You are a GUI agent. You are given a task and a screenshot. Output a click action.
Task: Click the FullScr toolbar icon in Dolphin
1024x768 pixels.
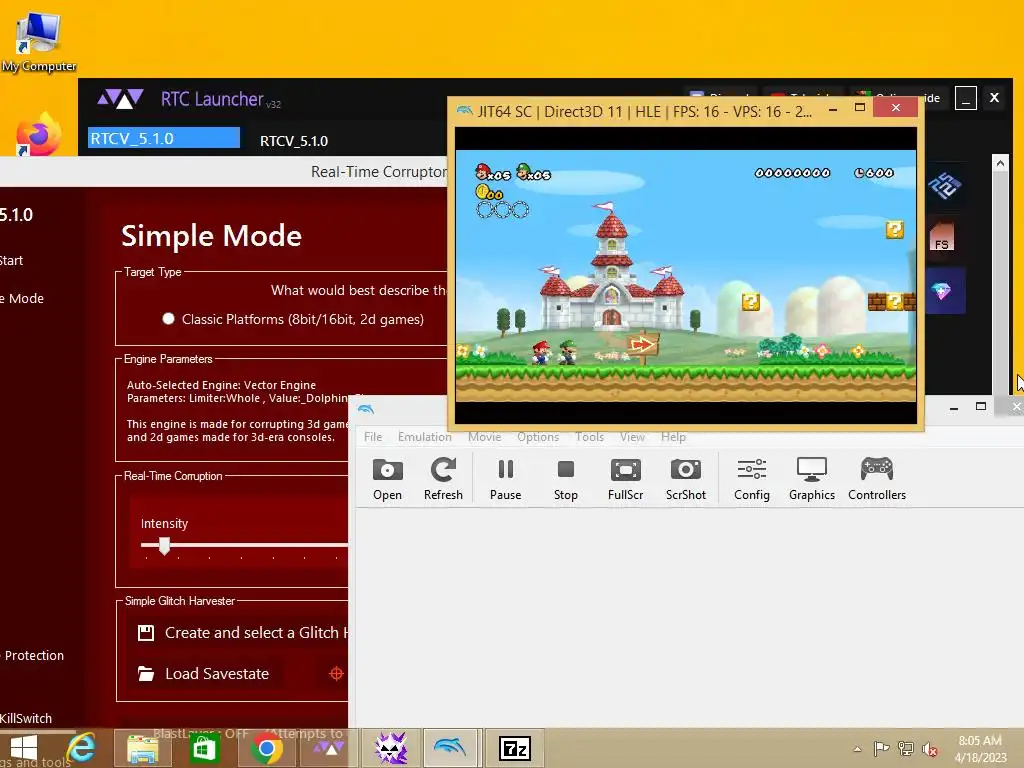coord(625,479)
